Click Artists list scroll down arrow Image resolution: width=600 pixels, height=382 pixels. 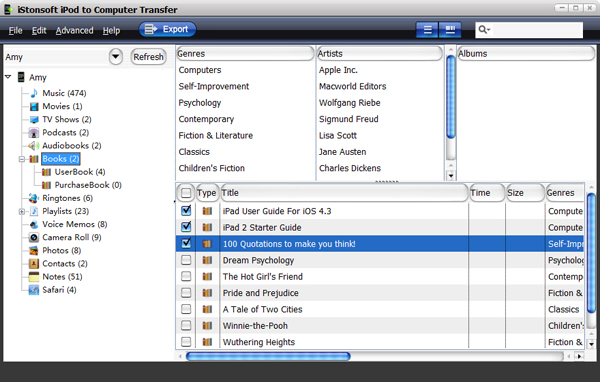(x=451, y=176)
